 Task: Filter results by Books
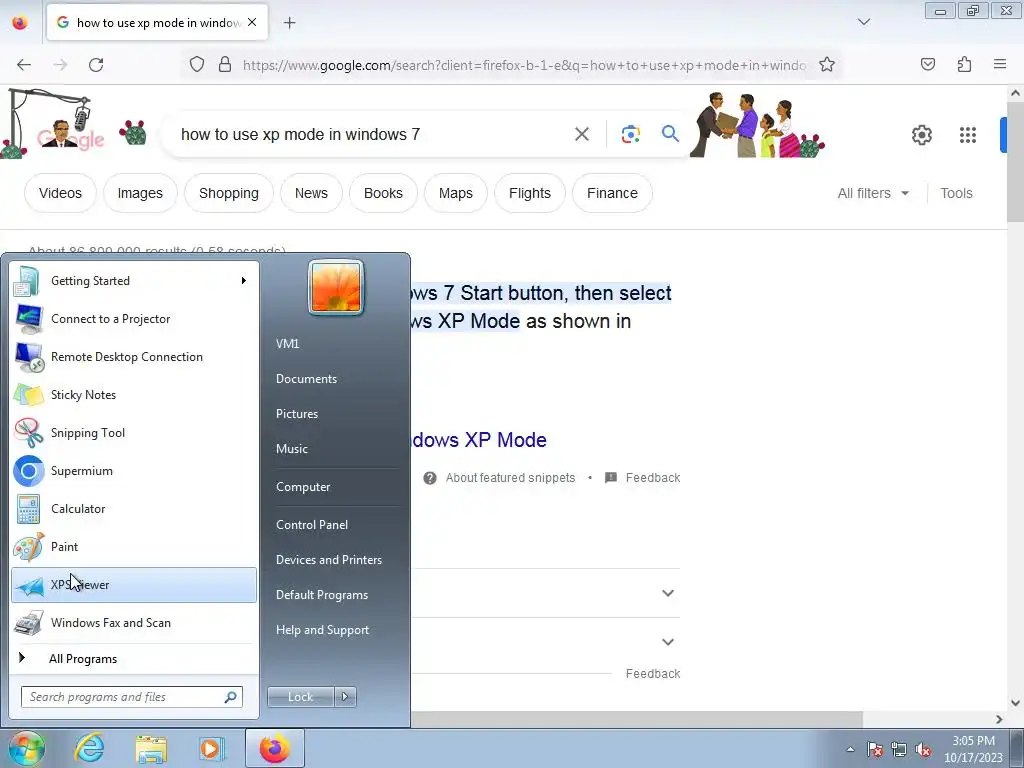(383, 193)
